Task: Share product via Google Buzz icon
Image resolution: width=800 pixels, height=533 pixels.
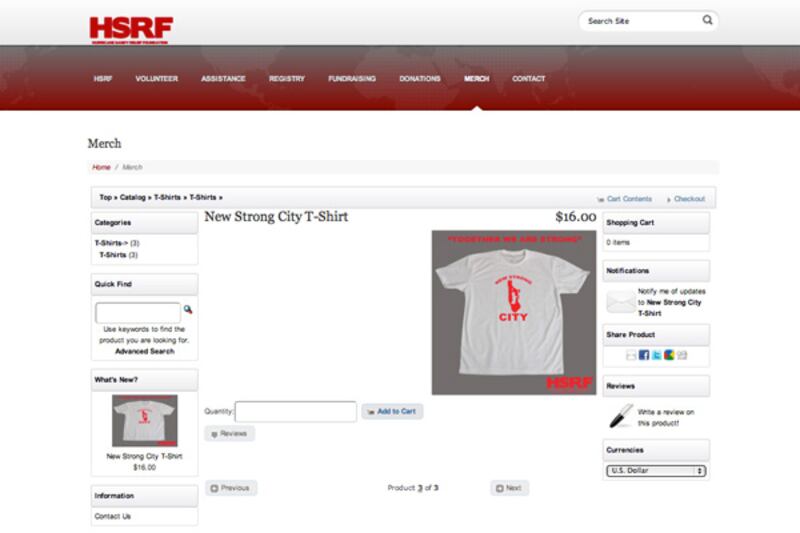Action: [668, 355]
